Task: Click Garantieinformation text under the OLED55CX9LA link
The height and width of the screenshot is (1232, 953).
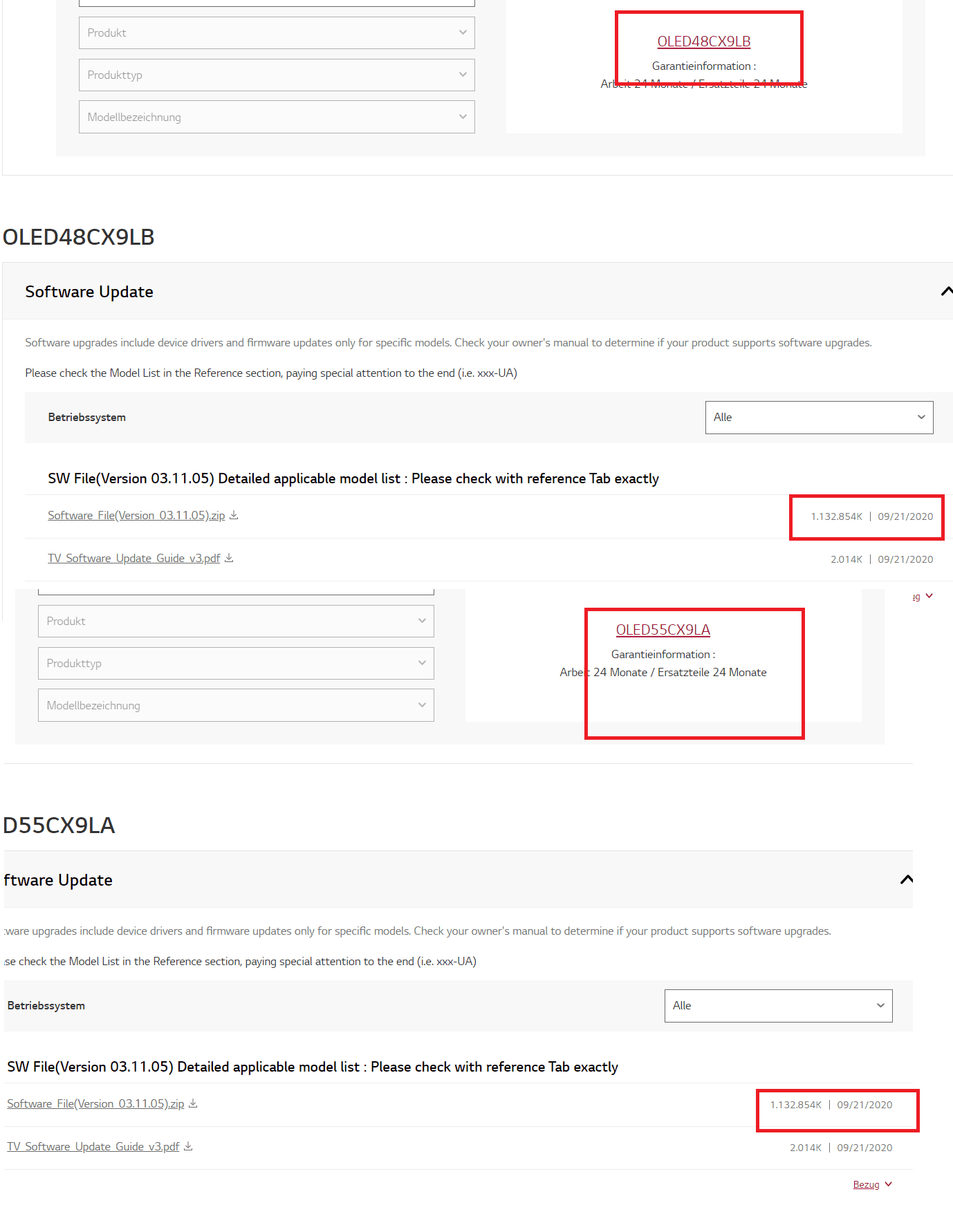Action: click(x=663, y=654)
